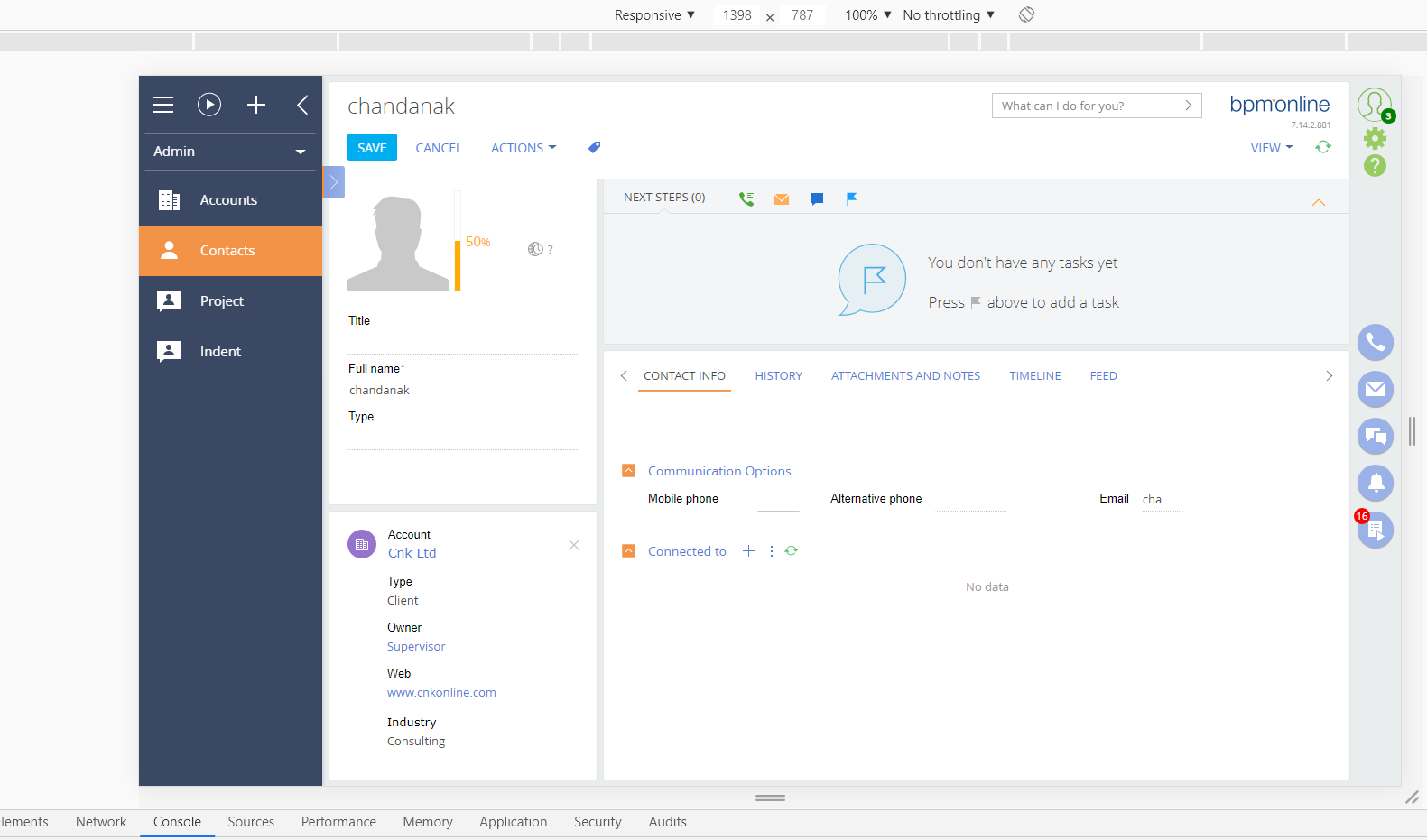Image resolution: width=1427 pixels, height=840 pixels.
Task: Open the green help question mark
Action: point(1375,165)
